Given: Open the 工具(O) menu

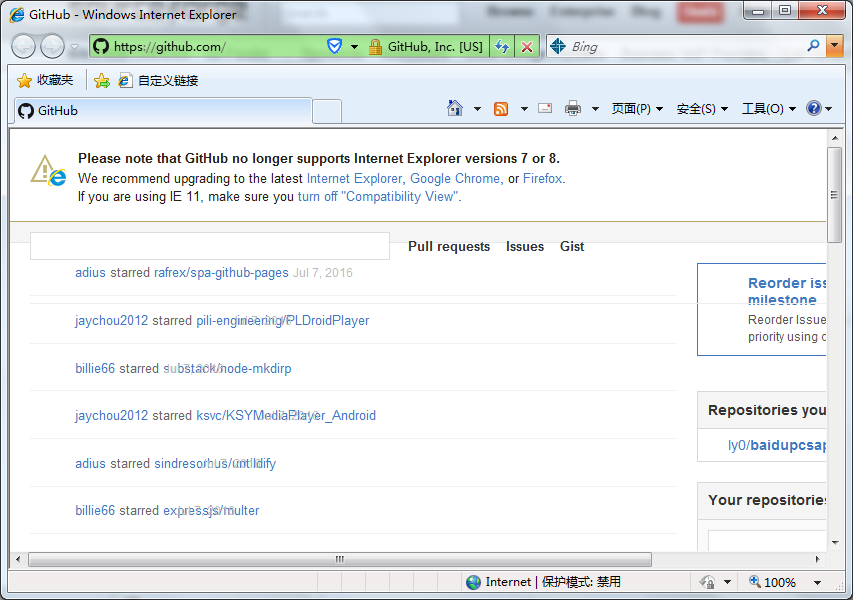Looking at the screenshot, I should [769, 109].
